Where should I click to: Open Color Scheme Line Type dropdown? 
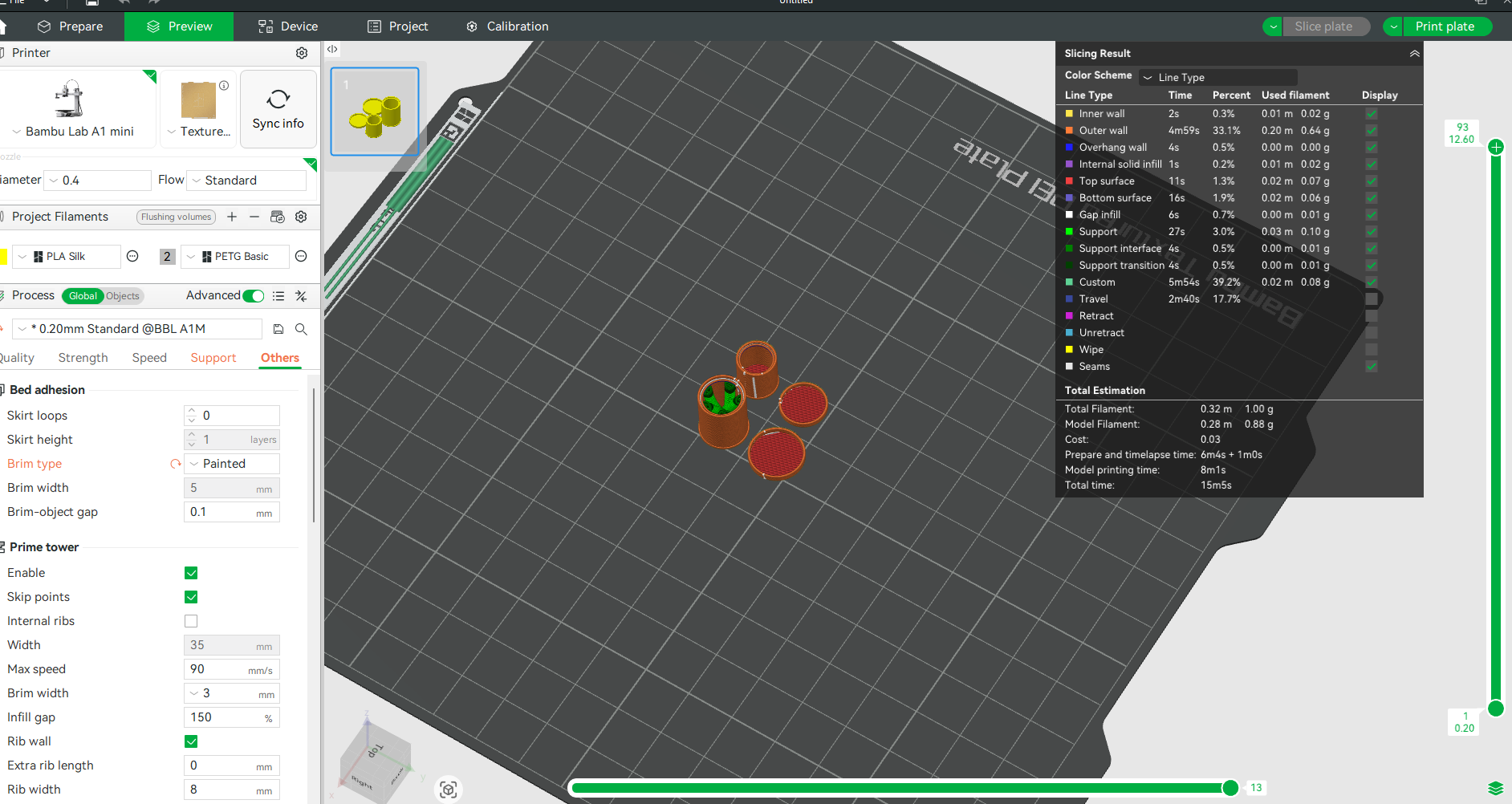(x=1218, y=77)
